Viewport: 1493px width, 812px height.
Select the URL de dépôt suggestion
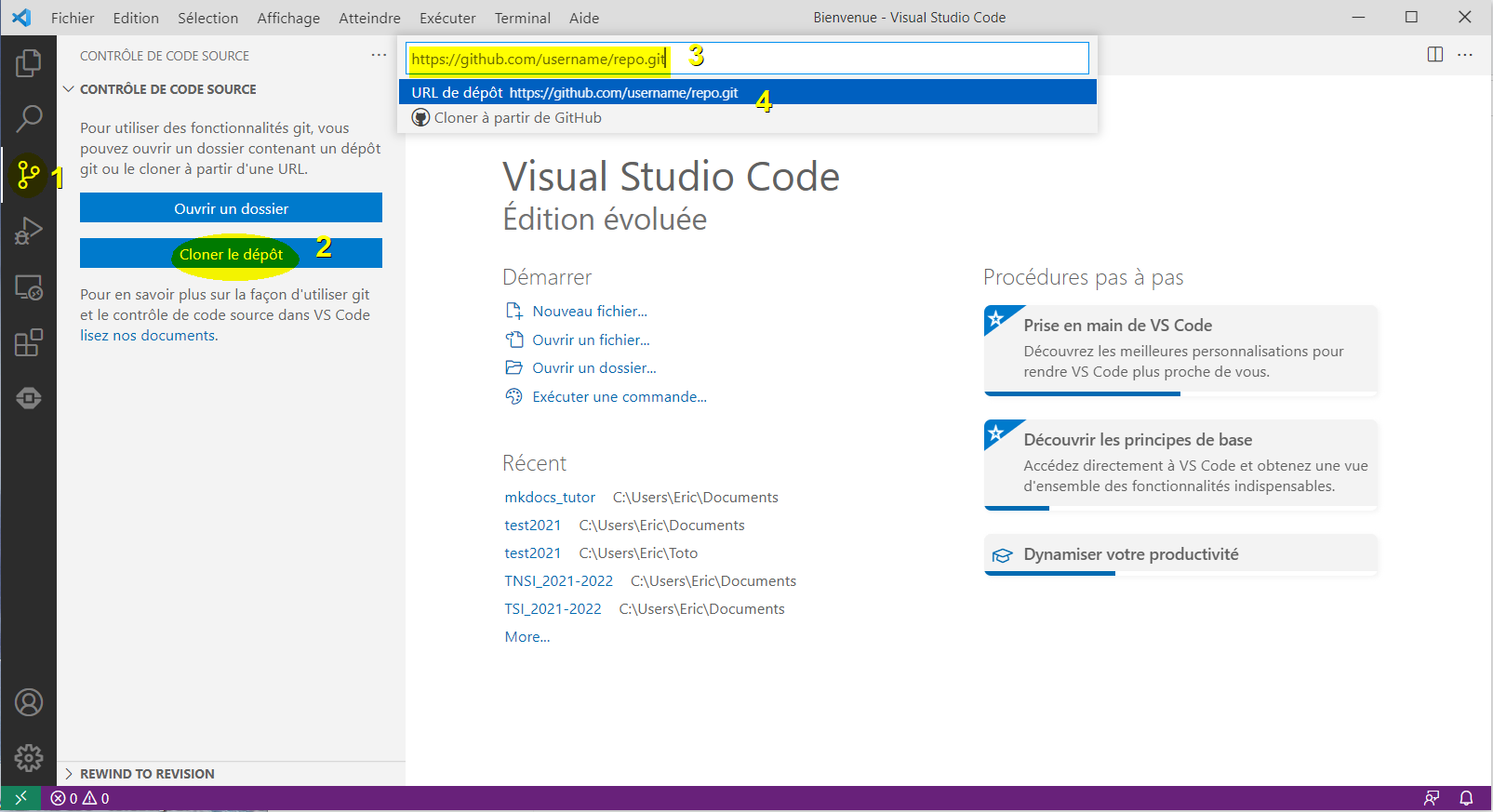click(748, 92)
